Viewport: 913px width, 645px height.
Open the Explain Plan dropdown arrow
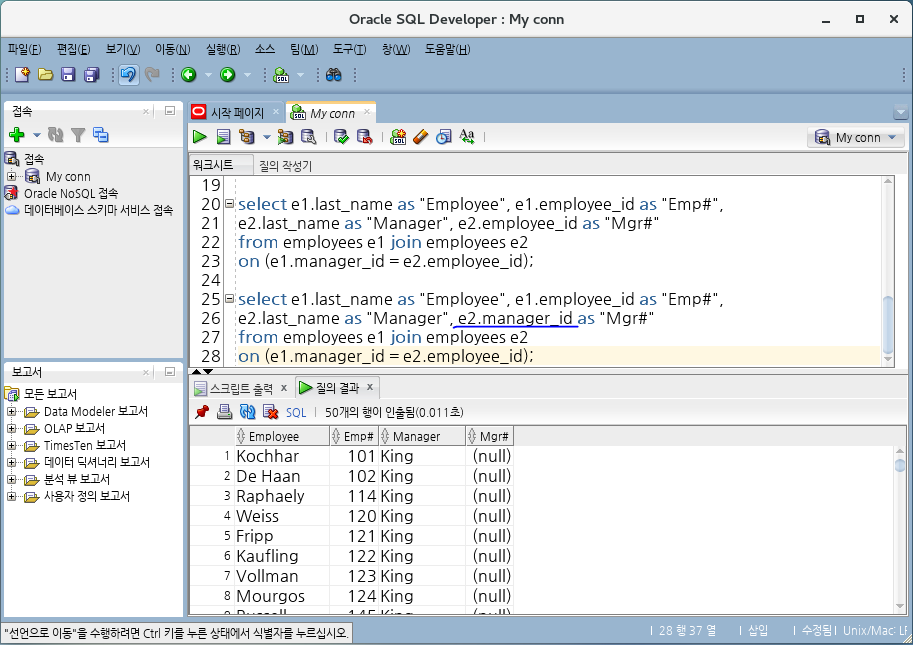(x=267, y=137)
